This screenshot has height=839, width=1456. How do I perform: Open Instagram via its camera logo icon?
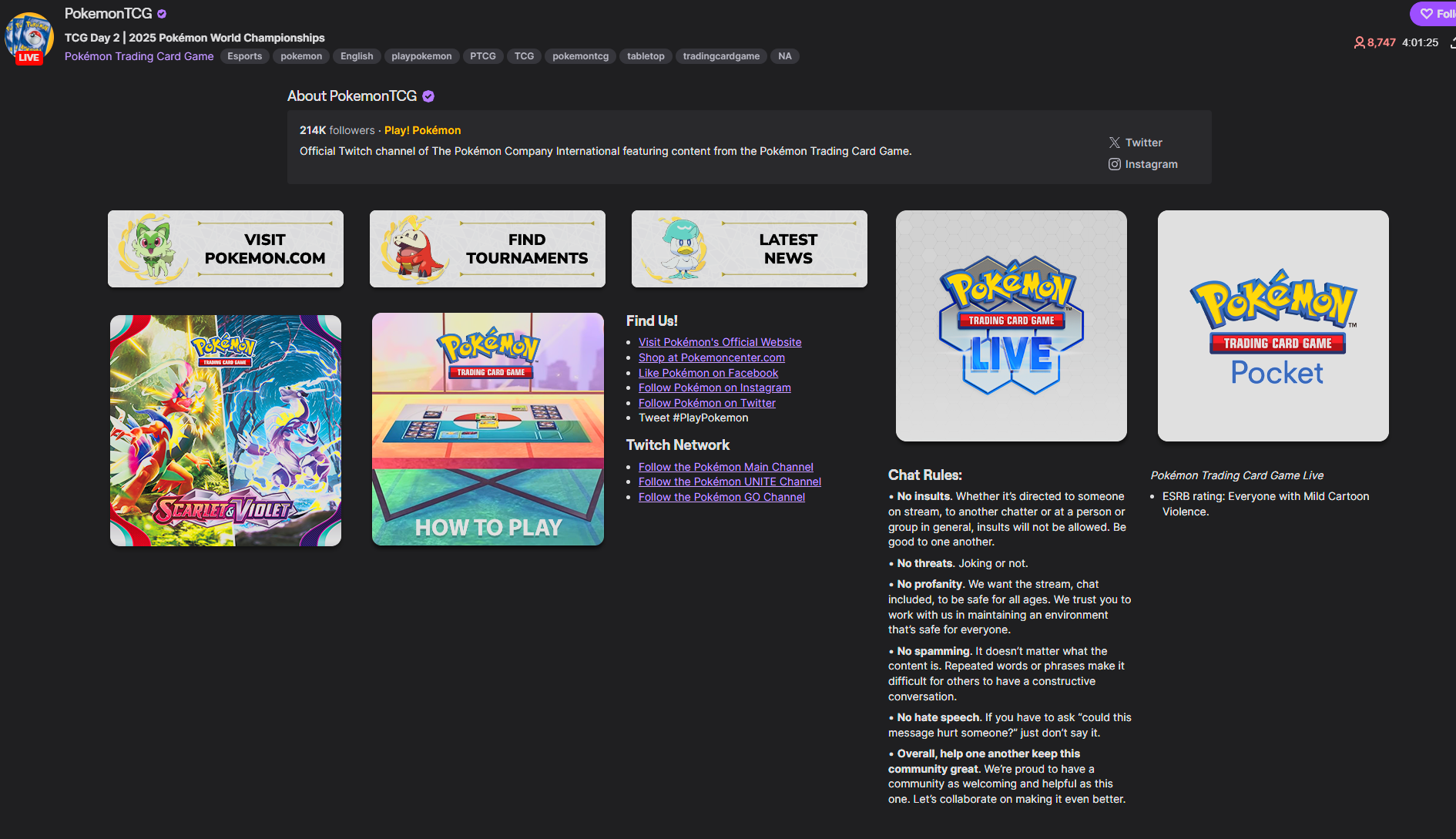(x=1114, y=164)
